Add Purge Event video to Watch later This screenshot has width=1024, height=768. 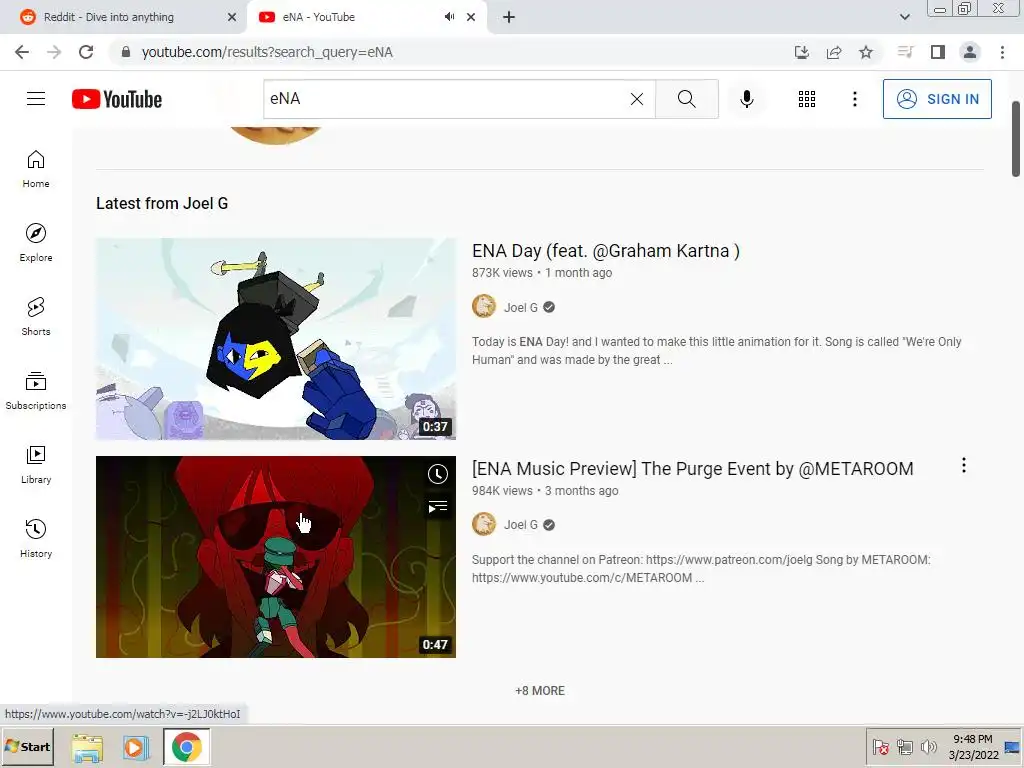(438, 474)
